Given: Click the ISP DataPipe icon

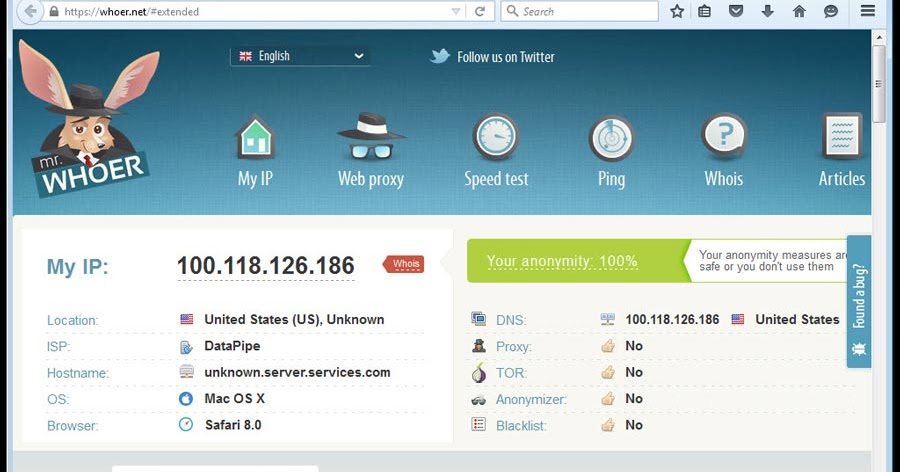Looking at the screenshot, I should [187, 346].
